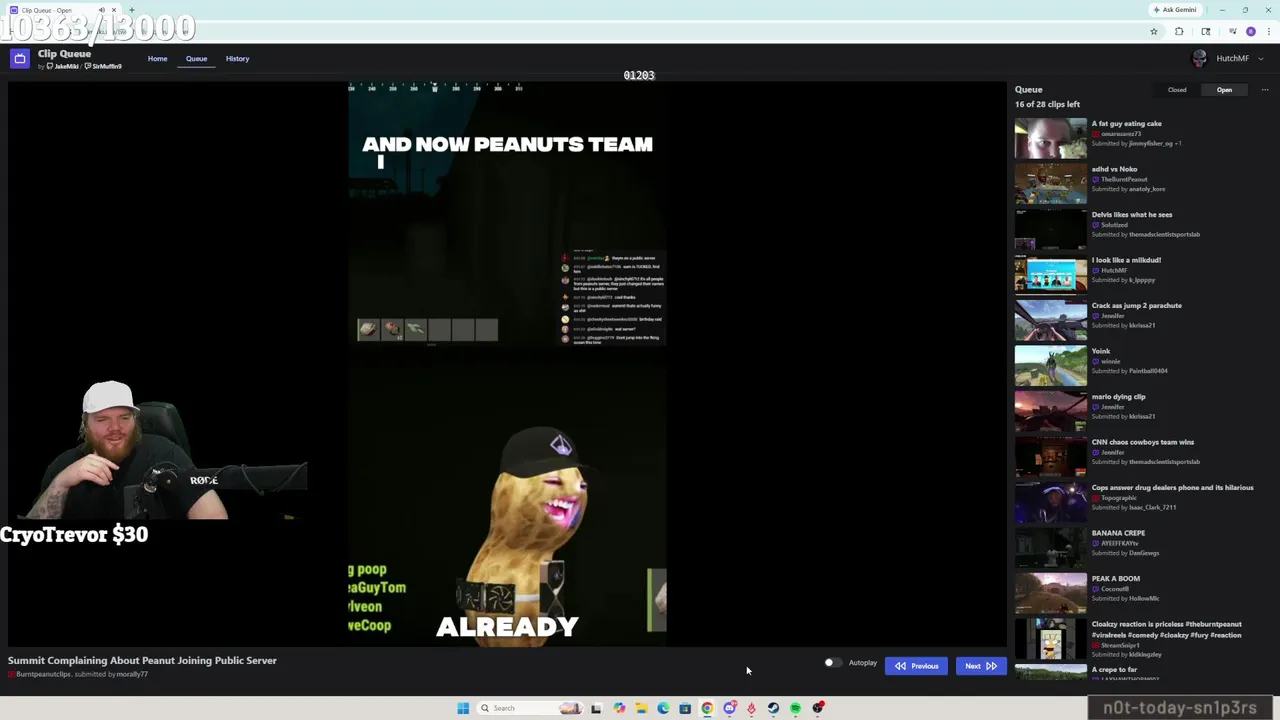The height and width of the screenshot is (720, 1280).
Task: Bookmark this page with star icon
Action: 1154,32
